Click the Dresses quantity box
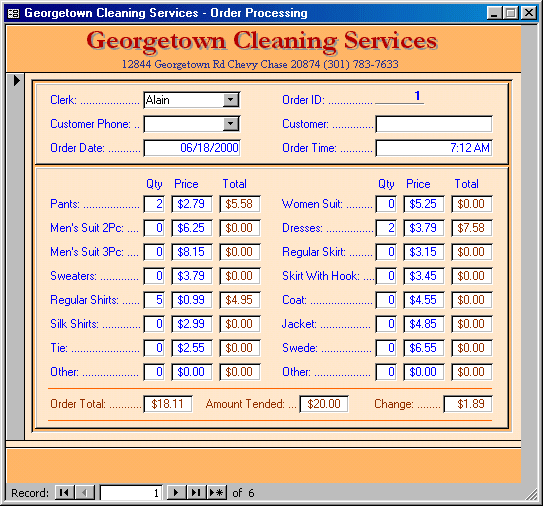The image size is (543, 506). tap(386, 228)
